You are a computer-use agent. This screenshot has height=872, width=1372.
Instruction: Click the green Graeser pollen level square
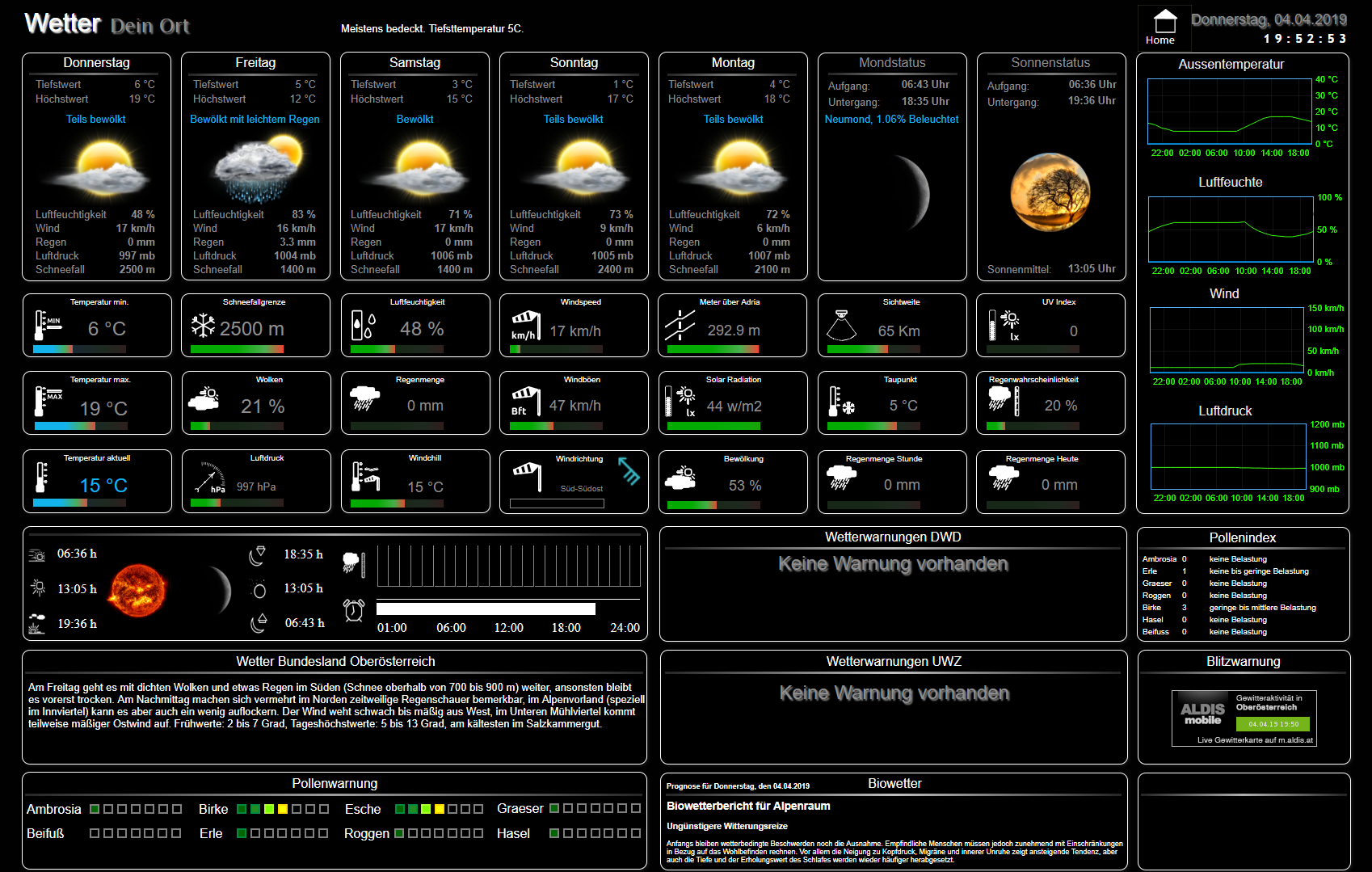554,808
